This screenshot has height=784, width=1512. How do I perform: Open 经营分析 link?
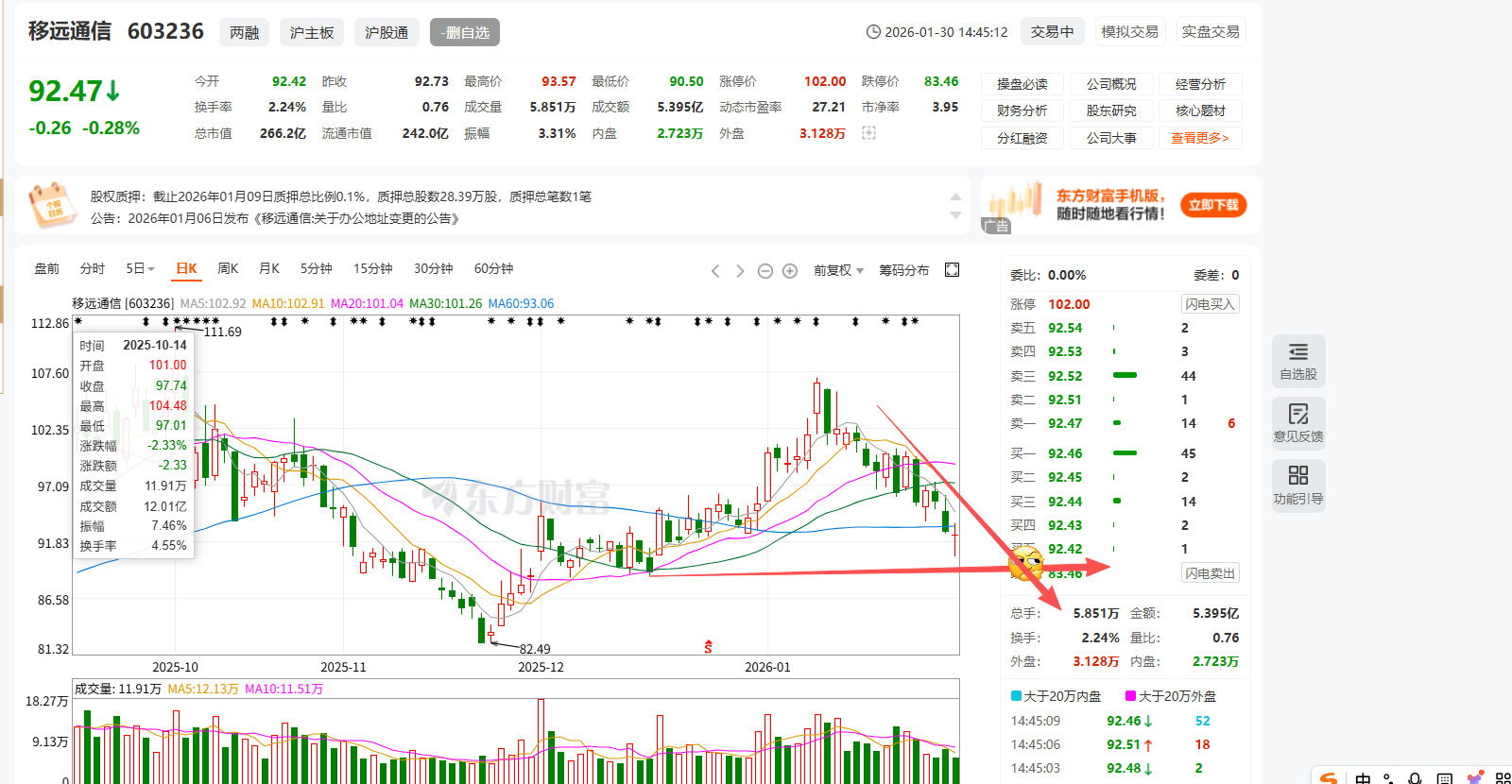coord(1200,84)
